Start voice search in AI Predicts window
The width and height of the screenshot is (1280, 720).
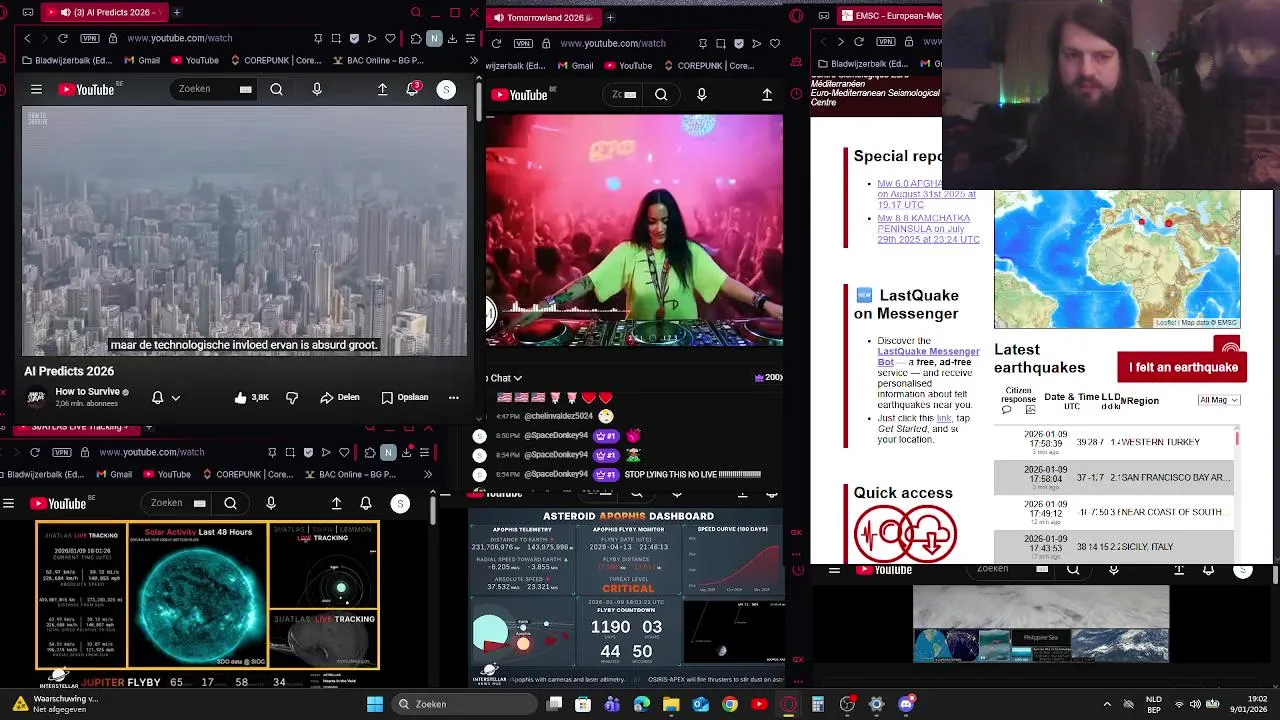coord(317,89)
